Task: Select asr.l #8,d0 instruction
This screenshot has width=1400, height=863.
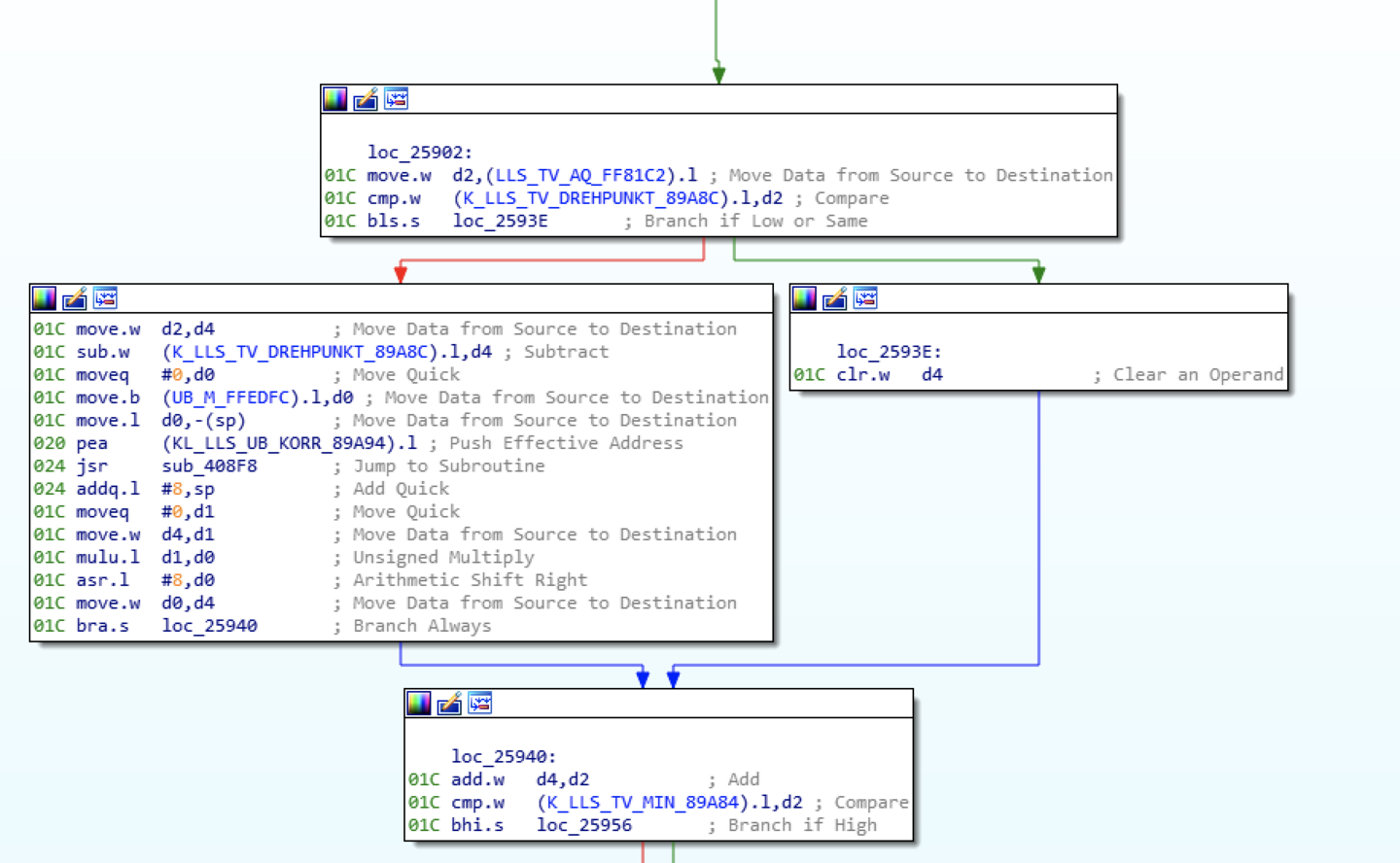Action: (146, 580)
